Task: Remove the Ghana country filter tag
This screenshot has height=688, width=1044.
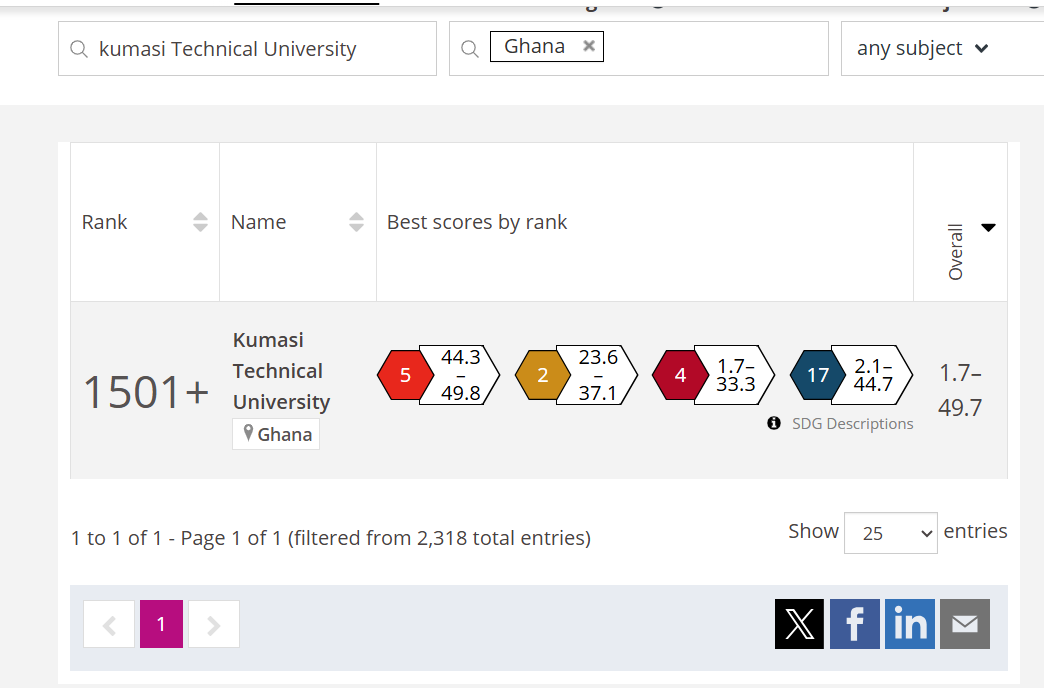Action: tap(589, 46)
